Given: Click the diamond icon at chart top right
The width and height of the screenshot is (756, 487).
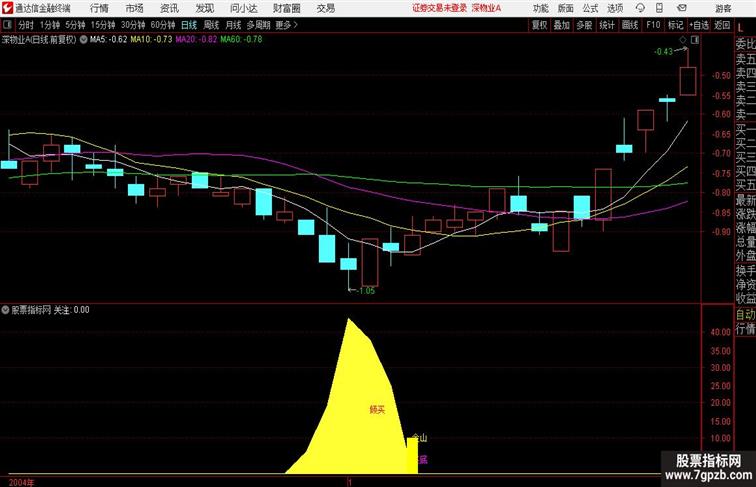Looking at the screenshot, I should (683, 40).
